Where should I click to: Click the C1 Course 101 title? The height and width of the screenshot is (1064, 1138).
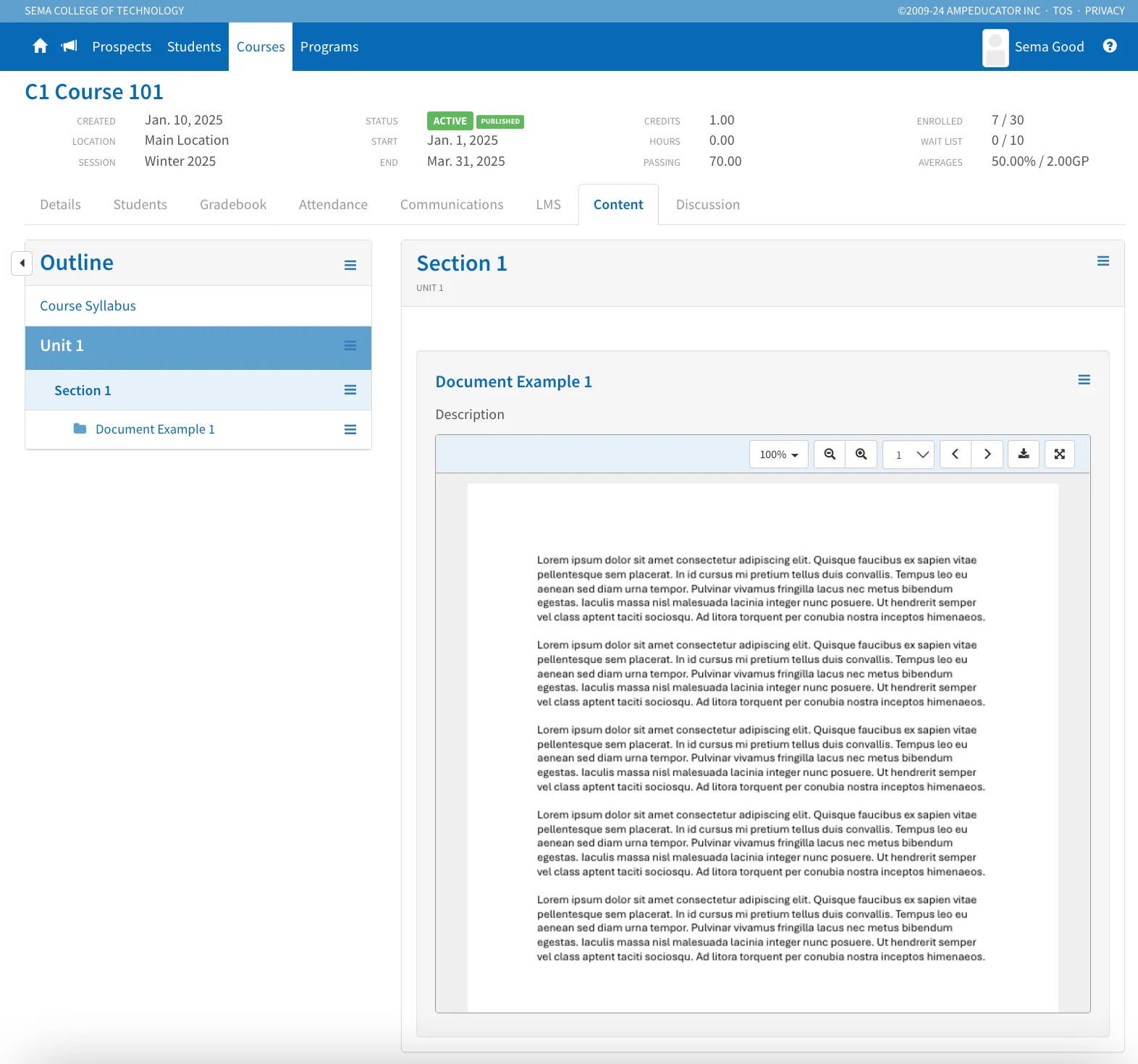coord(94,92)
